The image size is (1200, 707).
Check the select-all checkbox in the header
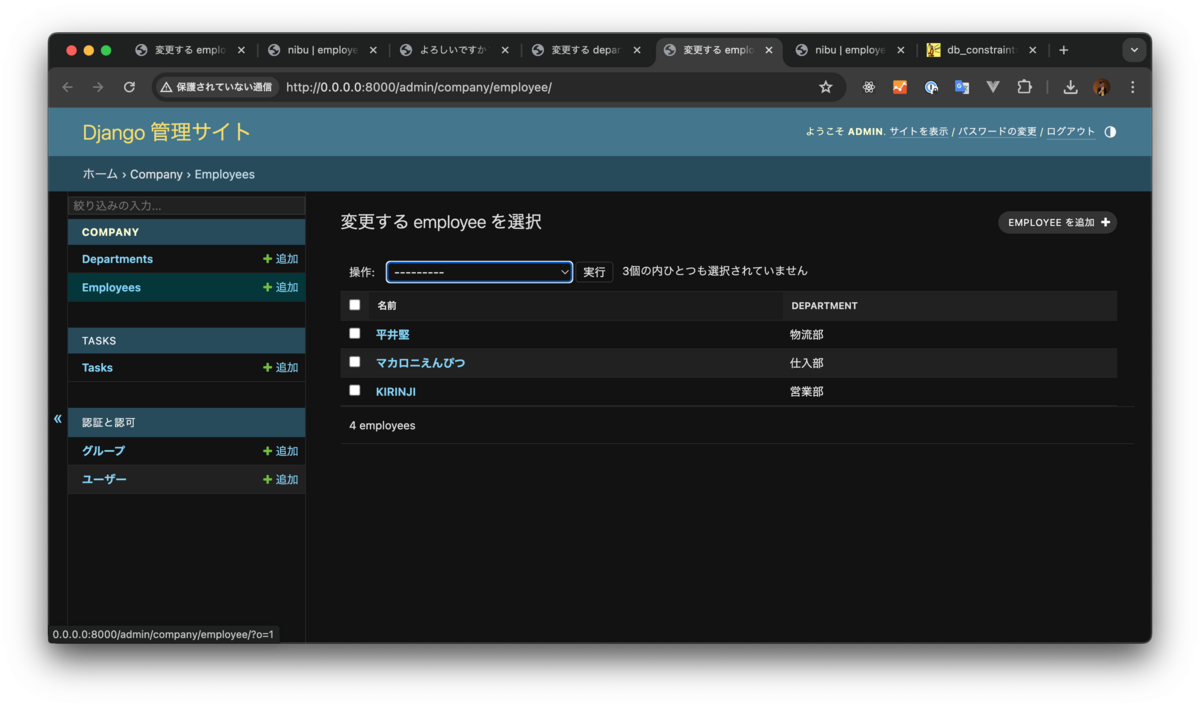(x=355, y=305)
